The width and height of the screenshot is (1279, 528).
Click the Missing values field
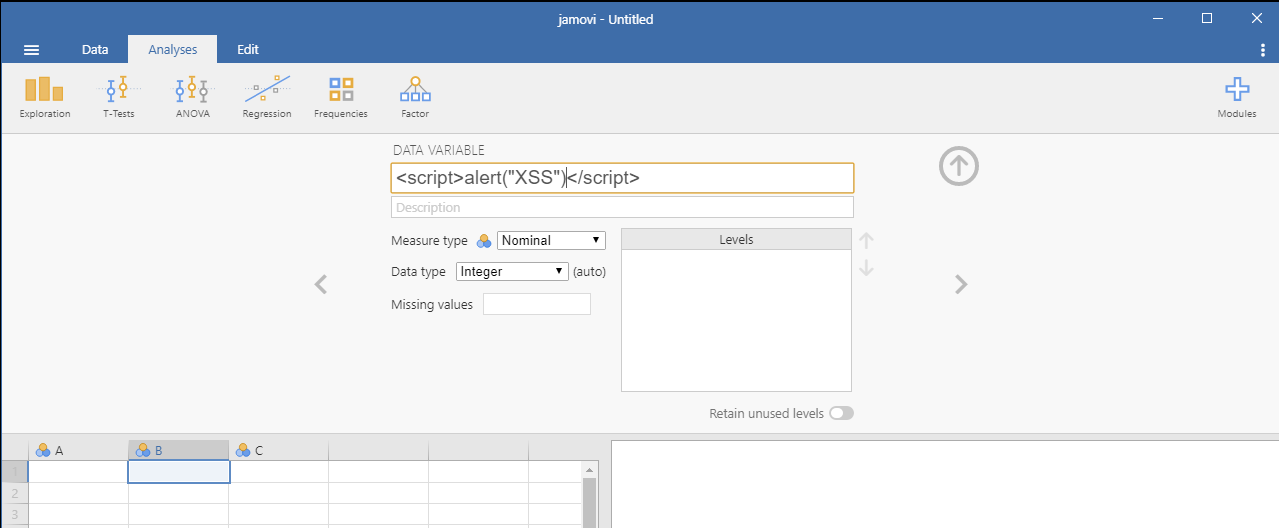(537, 304)
